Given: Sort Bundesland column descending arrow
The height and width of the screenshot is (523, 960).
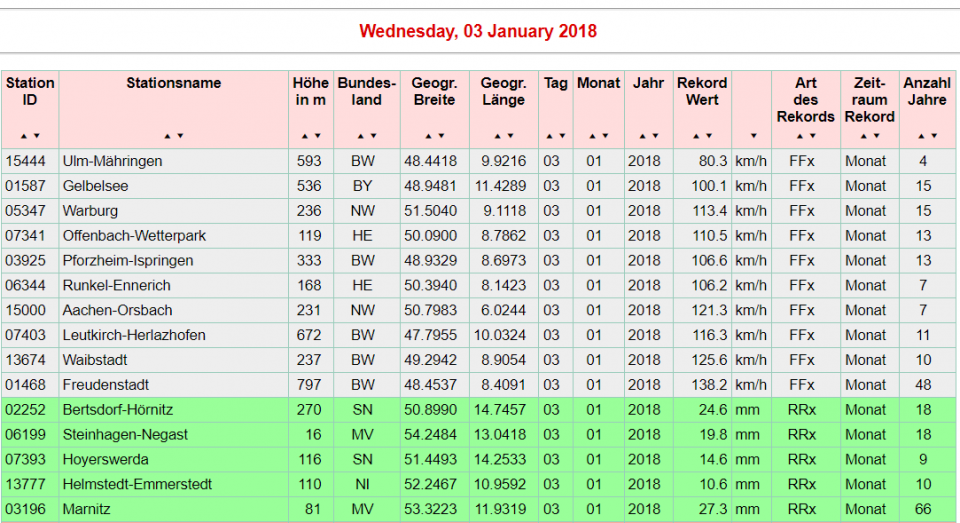Looking at the screenshot, I should tap(373, 136).
